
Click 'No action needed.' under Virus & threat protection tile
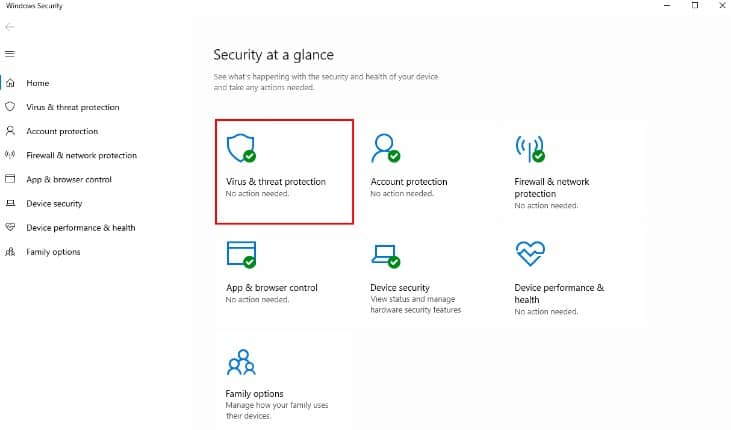(x=257, y=194)
